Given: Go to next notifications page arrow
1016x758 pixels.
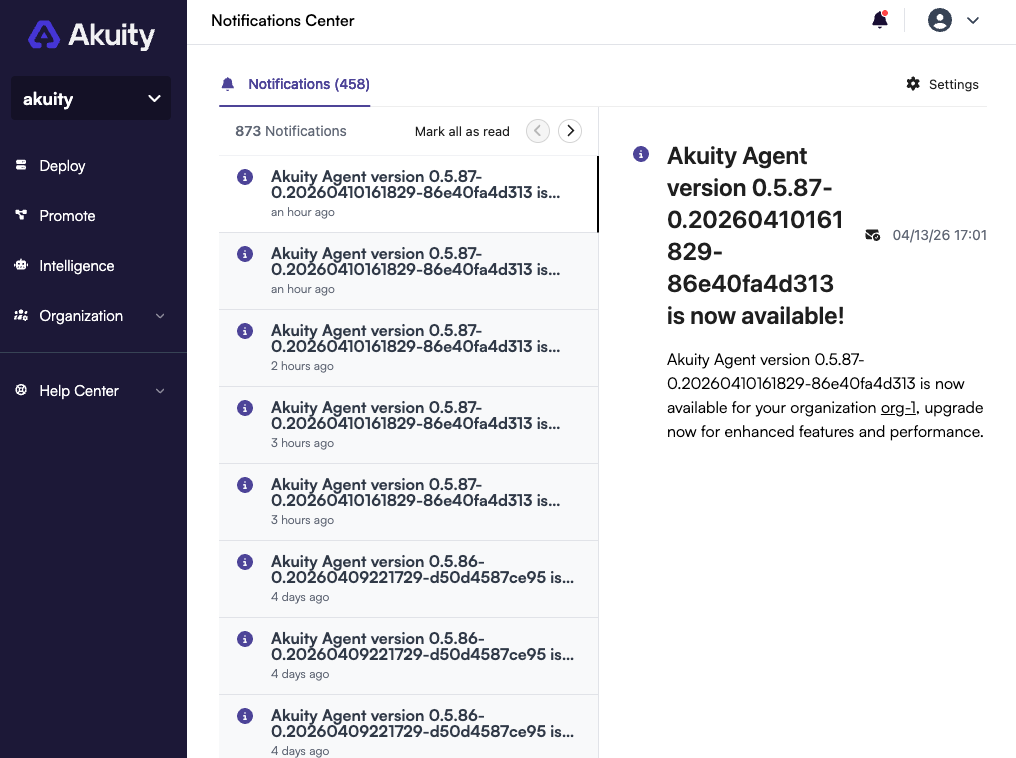Looking at the screenshot, I should click(570, 131).
